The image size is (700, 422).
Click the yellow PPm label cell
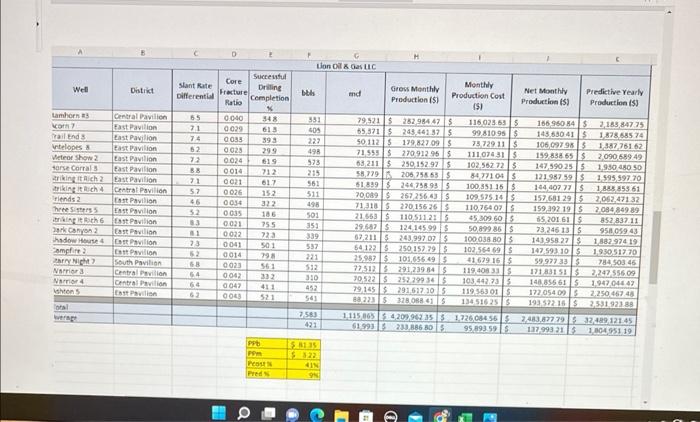pyautogui.click(x=267, y=354)
